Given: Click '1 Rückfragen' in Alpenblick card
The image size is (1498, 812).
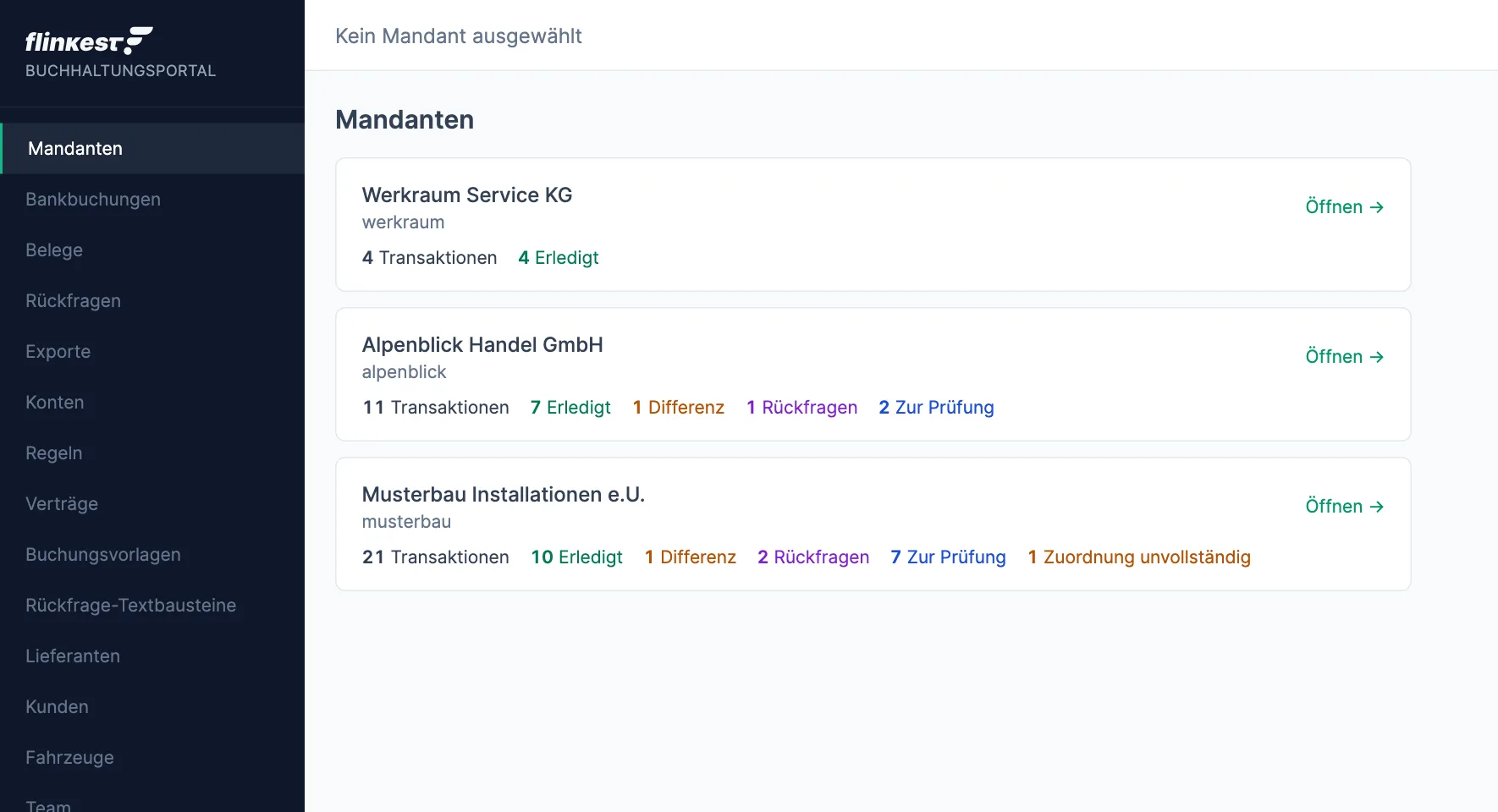Looking at the screenshot, I should pos(801,408).
